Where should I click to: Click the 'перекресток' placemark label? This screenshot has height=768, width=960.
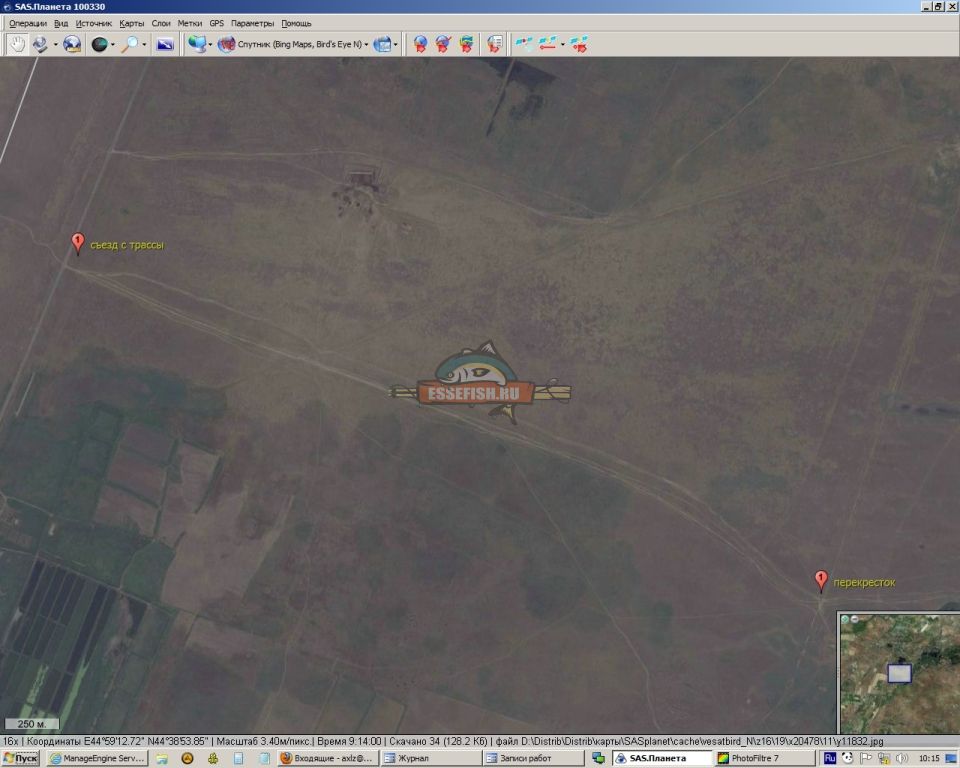[x=864, y=582]
